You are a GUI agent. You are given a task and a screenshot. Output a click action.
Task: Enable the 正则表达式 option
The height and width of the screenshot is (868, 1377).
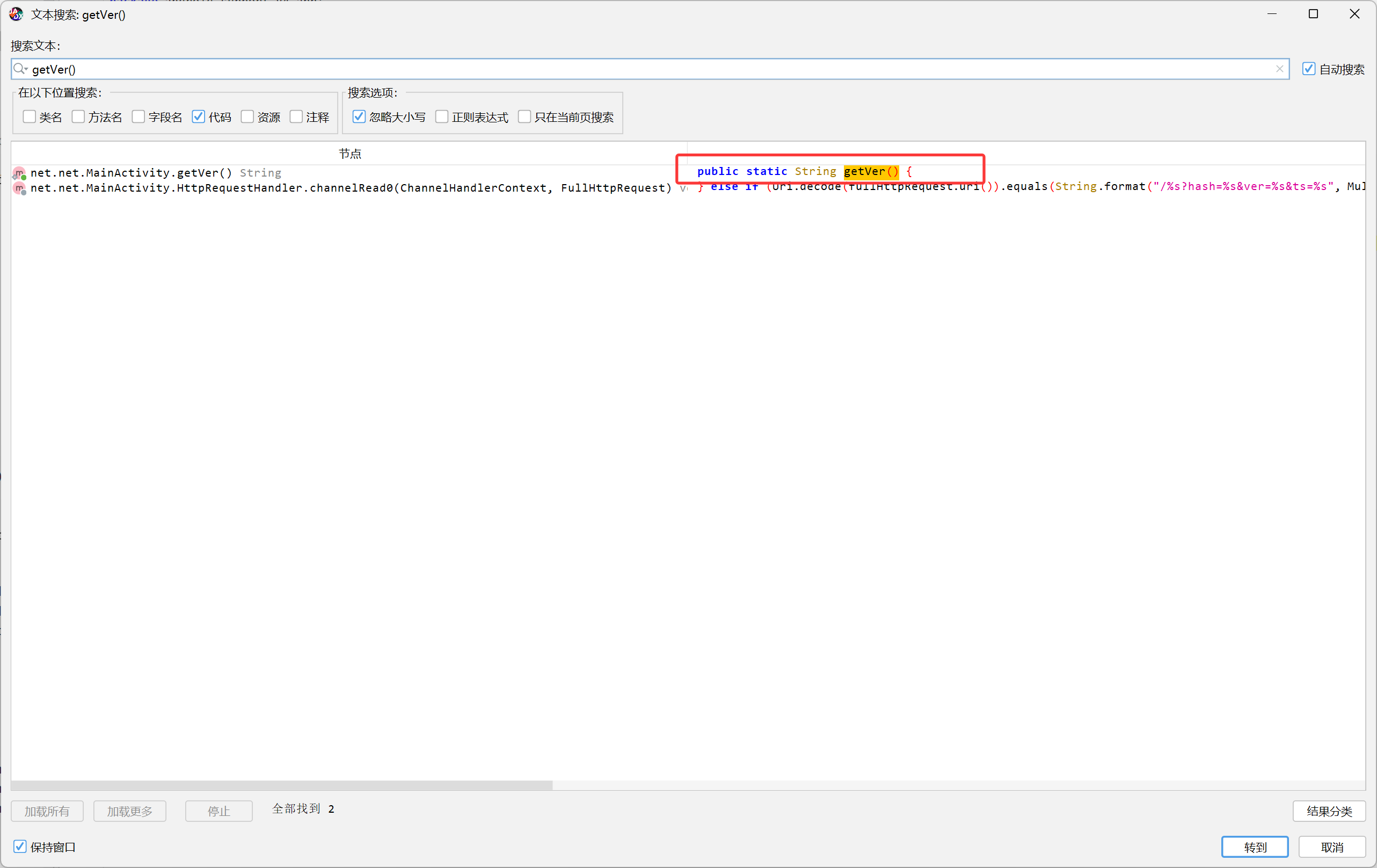(442, 116)
